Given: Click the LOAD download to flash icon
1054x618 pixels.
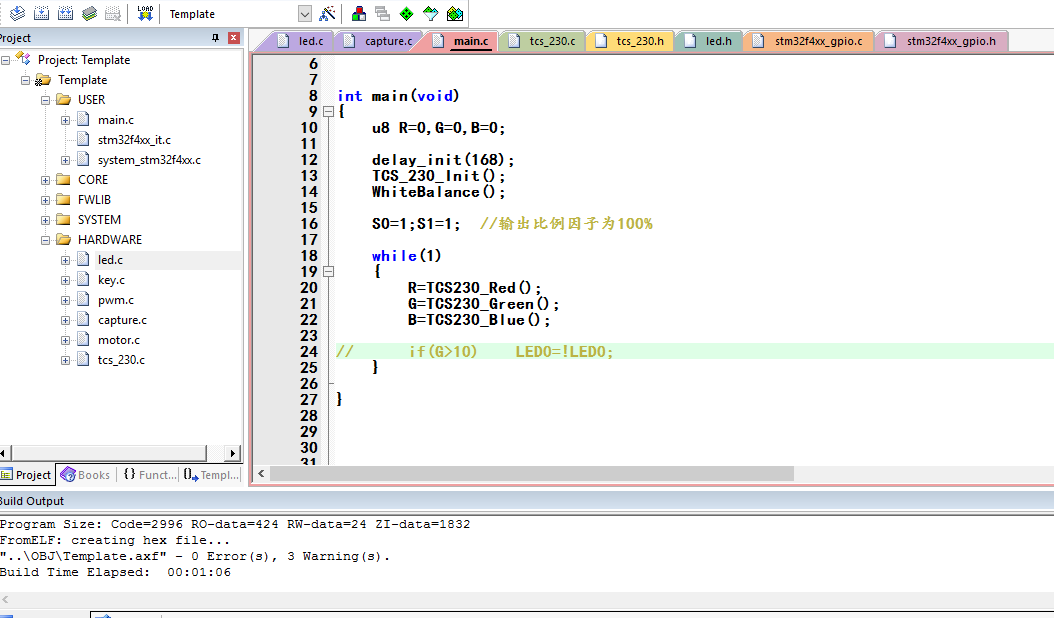Looking at the screenshot, I should coord(145,13).
